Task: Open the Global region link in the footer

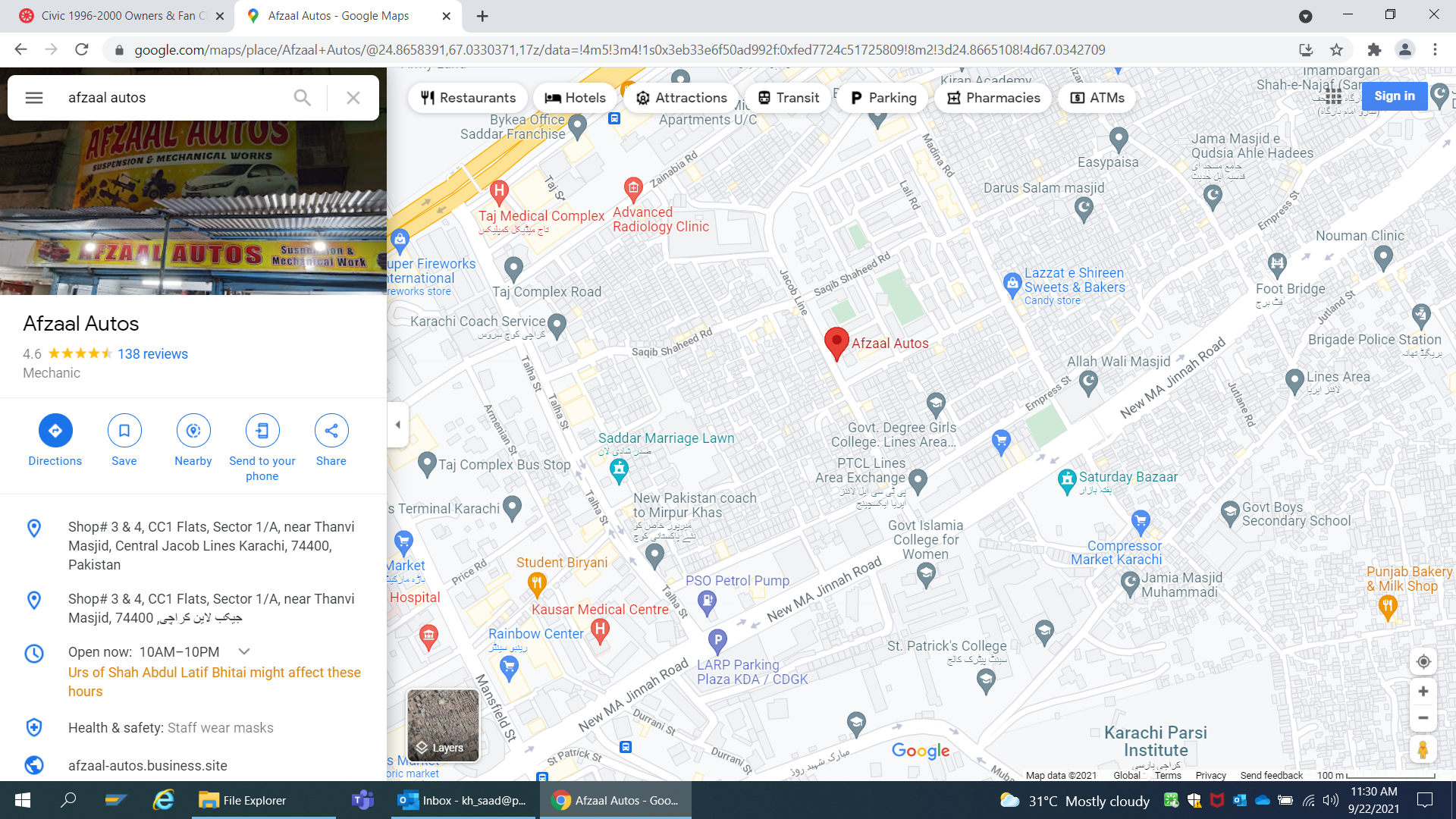Action: 1127,775
